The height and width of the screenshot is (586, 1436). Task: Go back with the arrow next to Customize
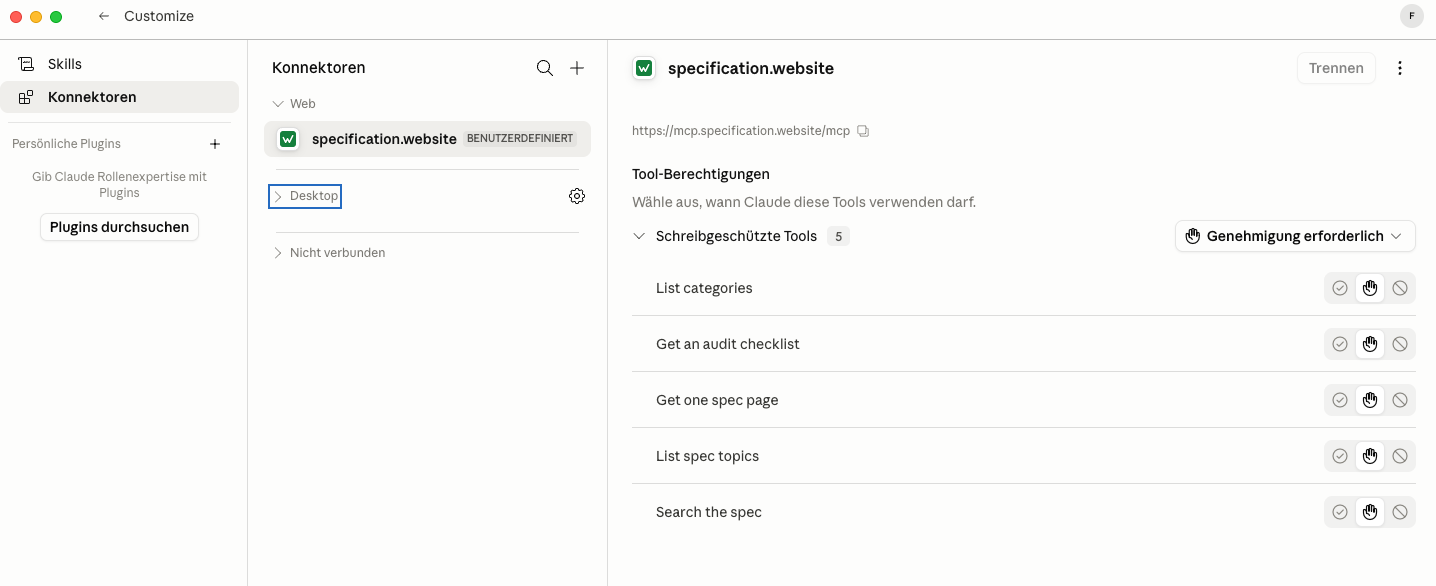[x=104, y=16]
